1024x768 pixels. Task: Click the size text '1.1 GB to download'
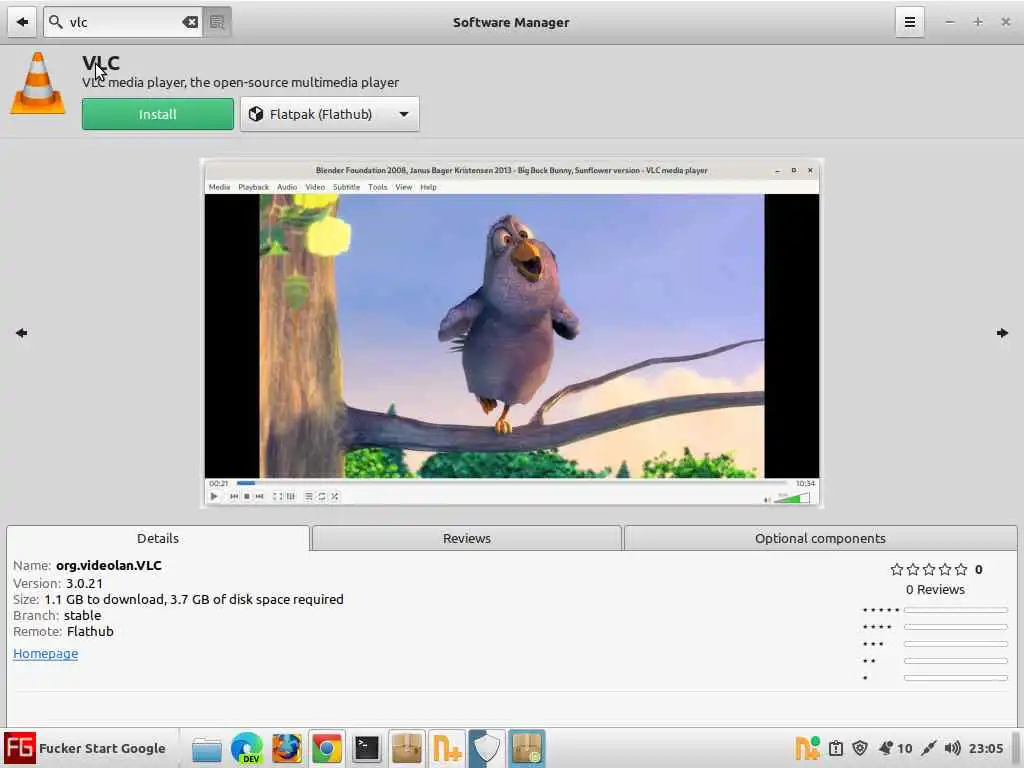103,600
